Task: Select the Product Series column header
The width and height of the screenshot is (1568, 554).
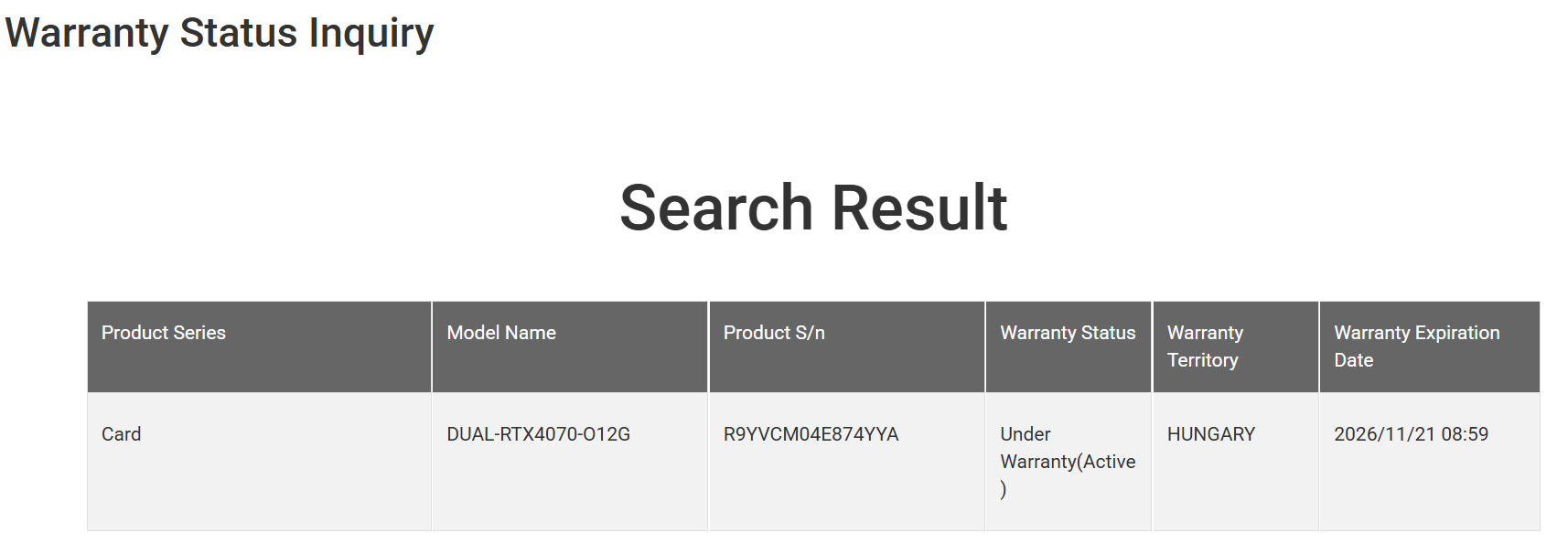Action: pyautogui.click(x=163, y=333)
